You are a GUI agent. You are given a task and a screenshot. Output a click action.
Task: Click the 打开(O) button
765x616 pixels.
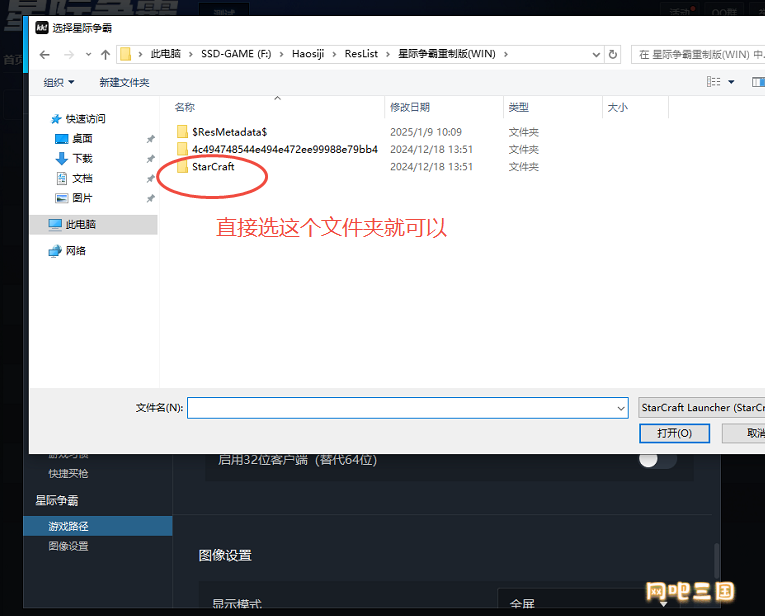tap(674, 433)
